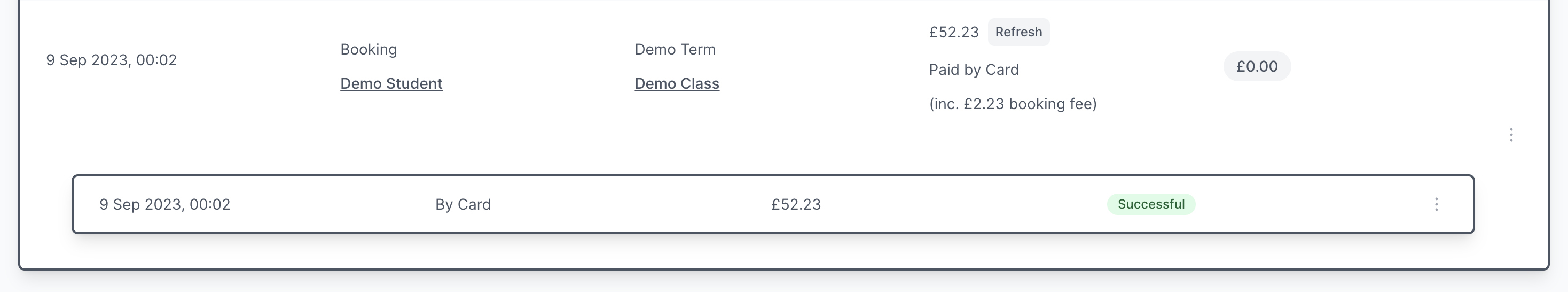
Task: Click the By Card payment method text
Action: coord(462,205)
